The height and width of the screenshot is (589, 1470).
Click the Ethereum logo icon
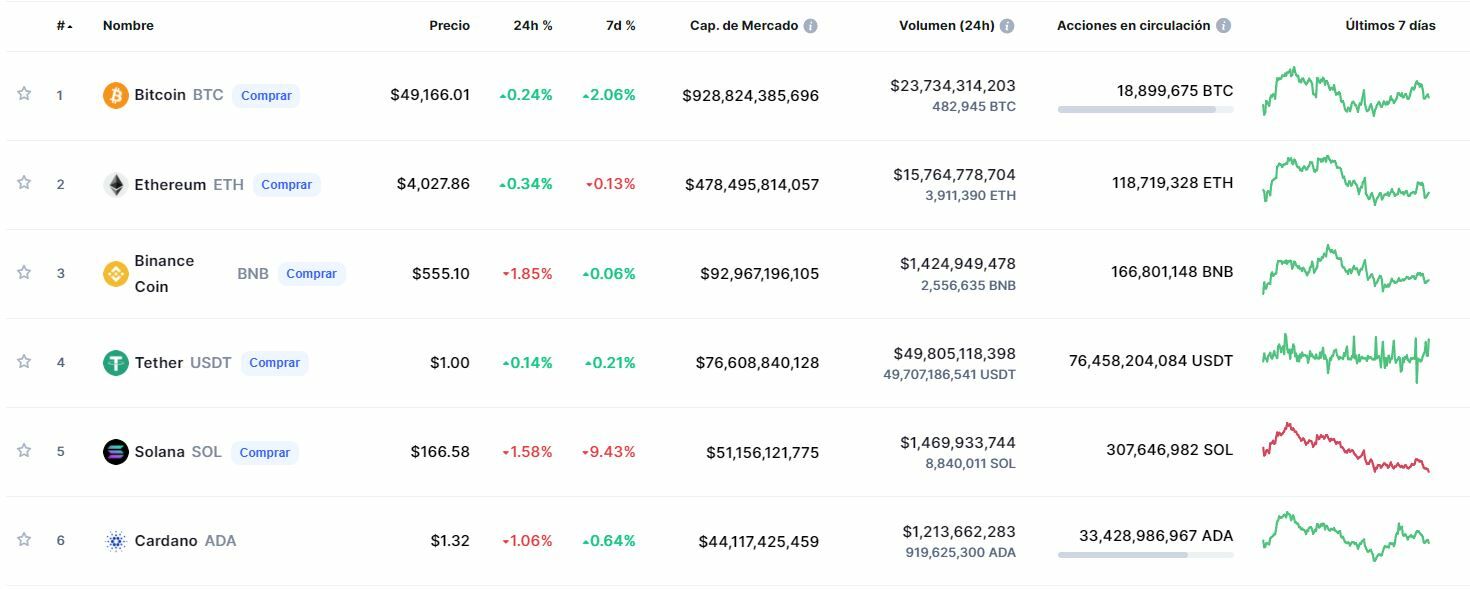[116, 184]
